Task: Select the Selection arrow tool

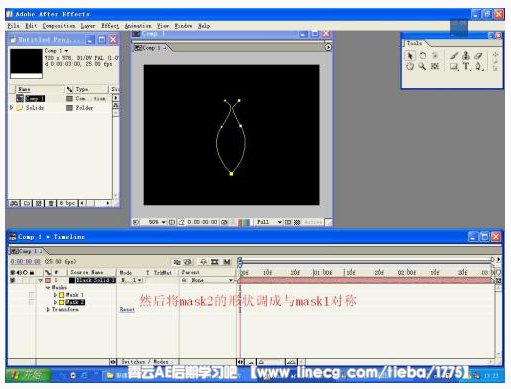Action: [410, 56]
